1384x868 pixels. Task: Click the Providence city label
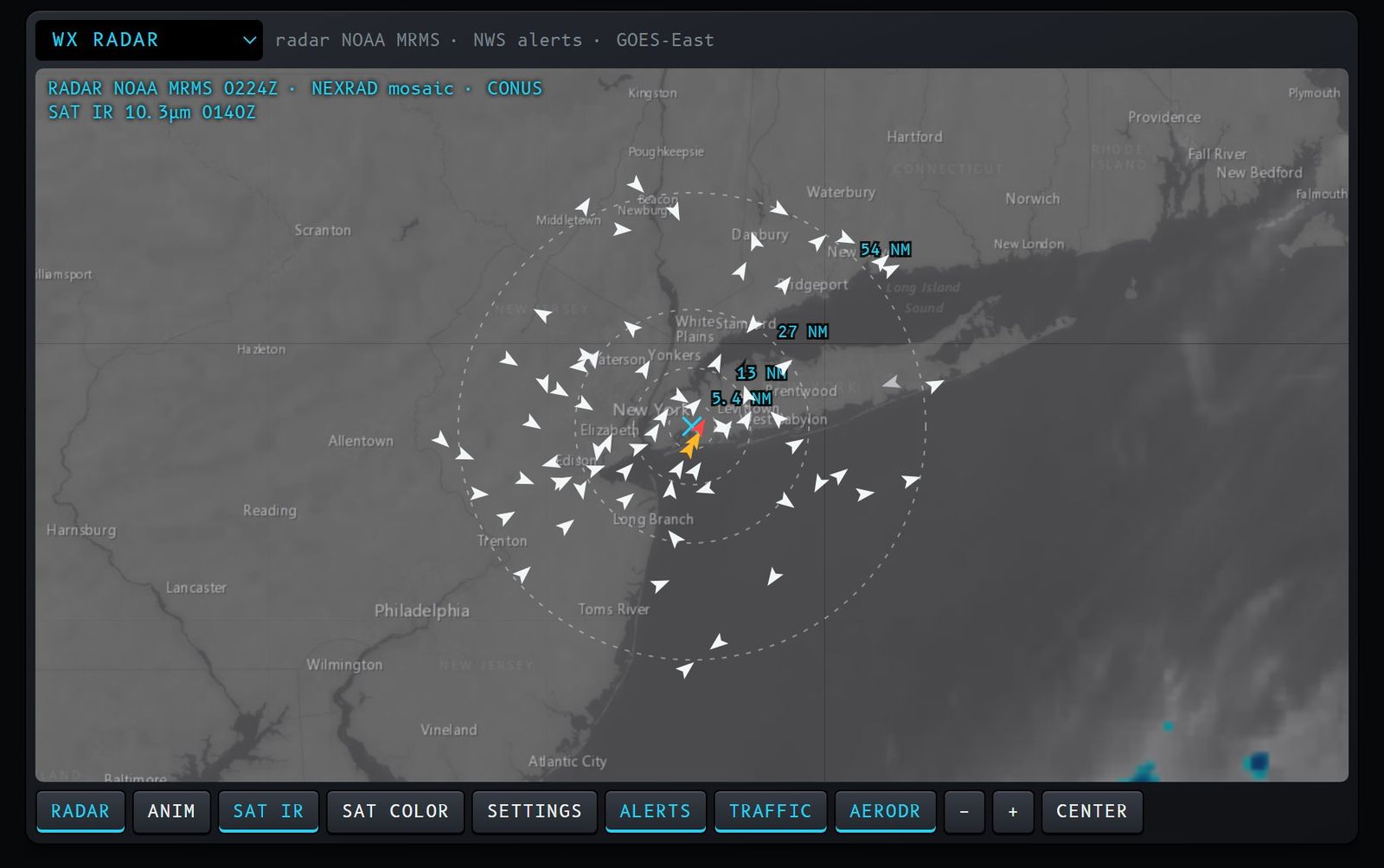[1164, 117]
